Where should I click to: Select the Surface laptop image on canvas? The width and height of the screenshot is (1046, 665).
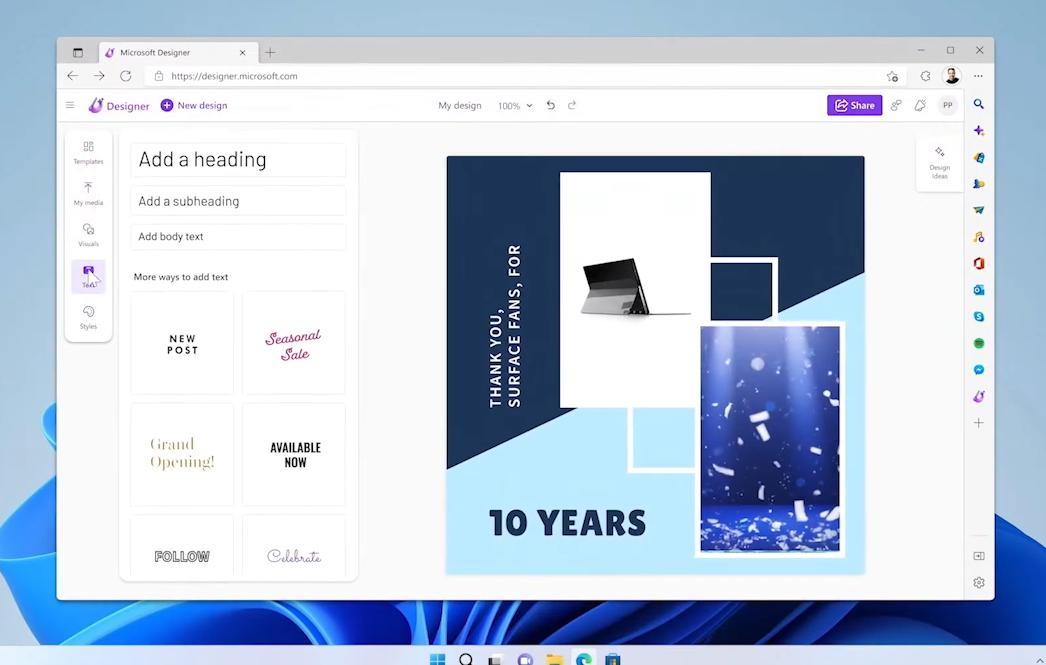[x=635, y=290]
